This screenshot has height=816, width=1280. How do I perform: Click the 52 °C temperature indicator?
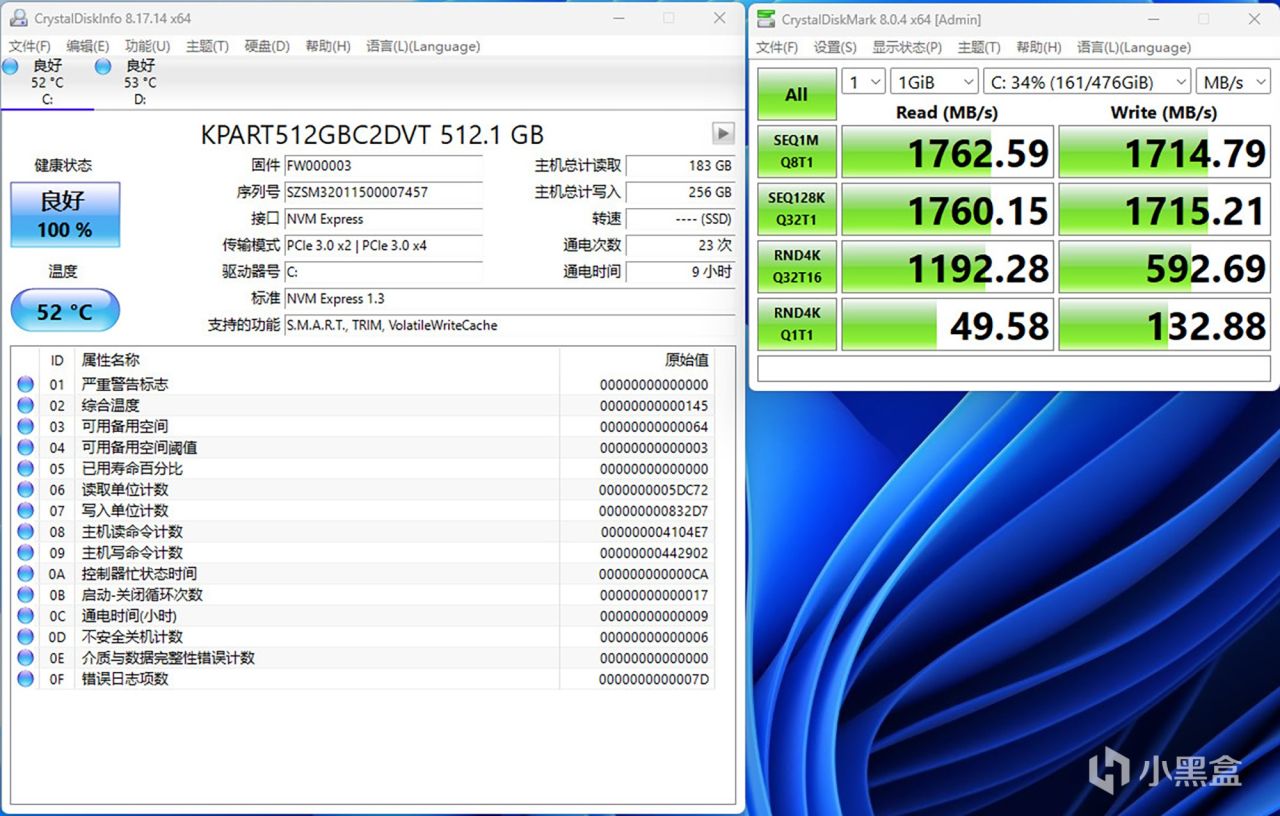pos(65,312)
